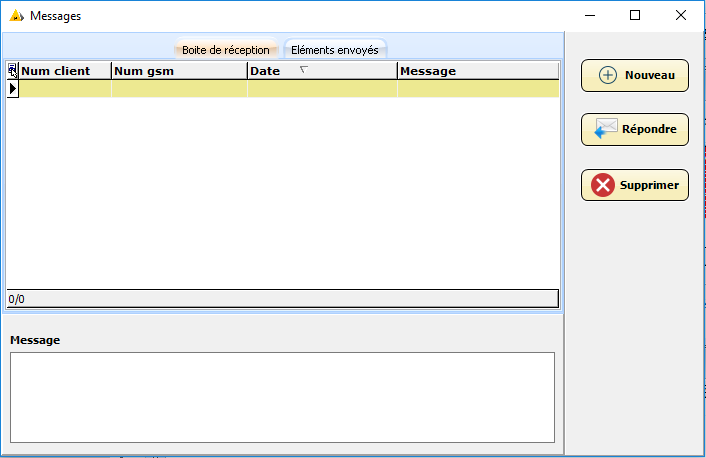Close the Messages window

(681, 16)
